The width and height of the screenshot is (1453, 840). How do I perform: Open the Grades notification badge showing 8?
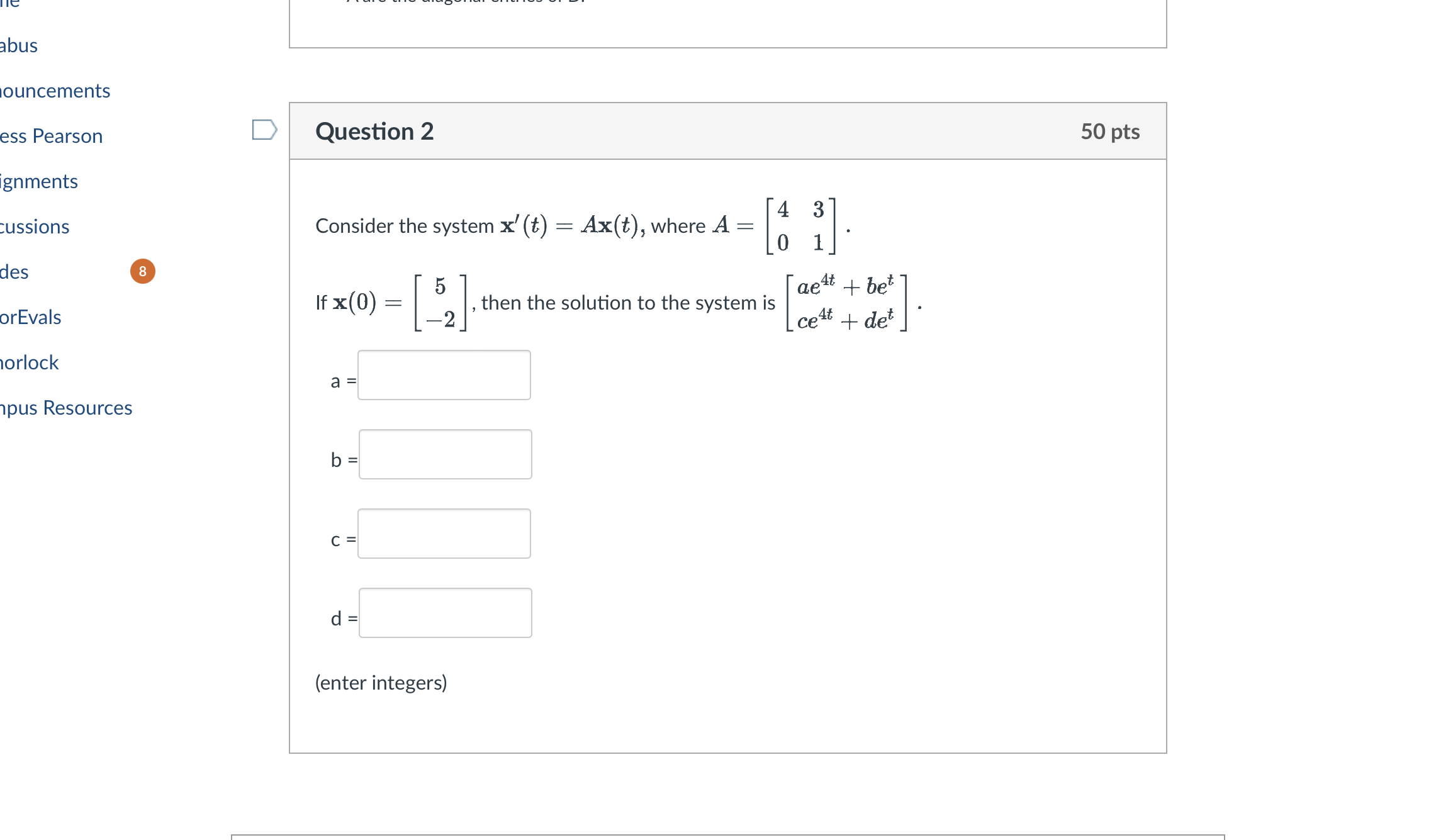pyautogui.click(x=143, y=271)
